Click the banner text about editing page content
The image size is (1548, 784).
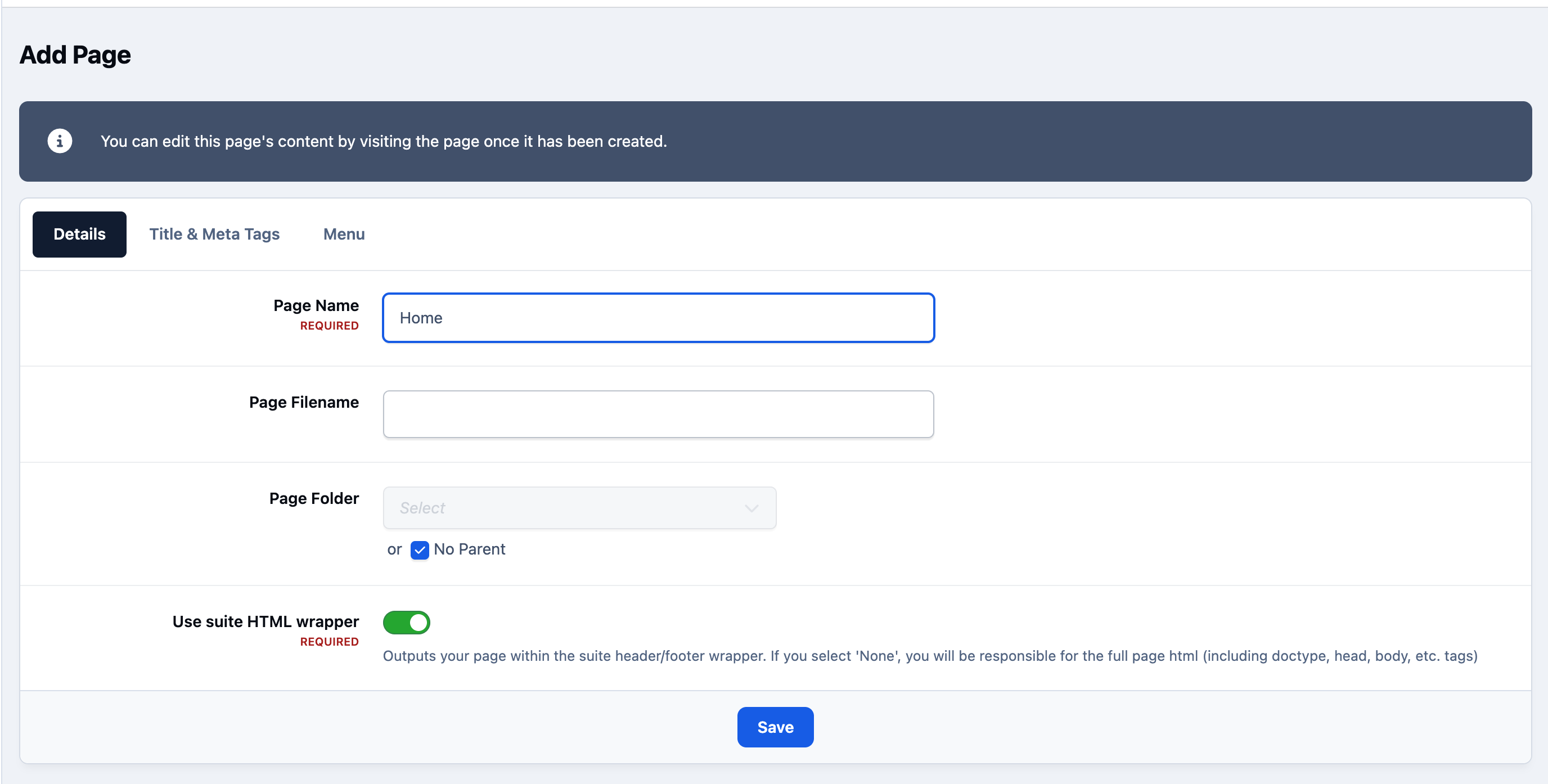click(384, 141)
